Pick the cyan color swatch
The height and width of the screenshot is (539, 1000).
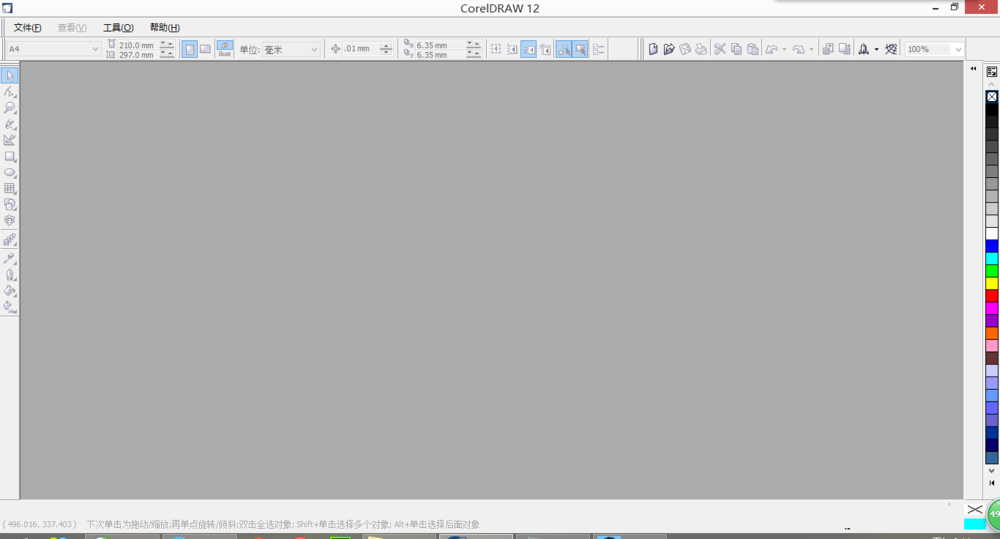click(992, 258)
